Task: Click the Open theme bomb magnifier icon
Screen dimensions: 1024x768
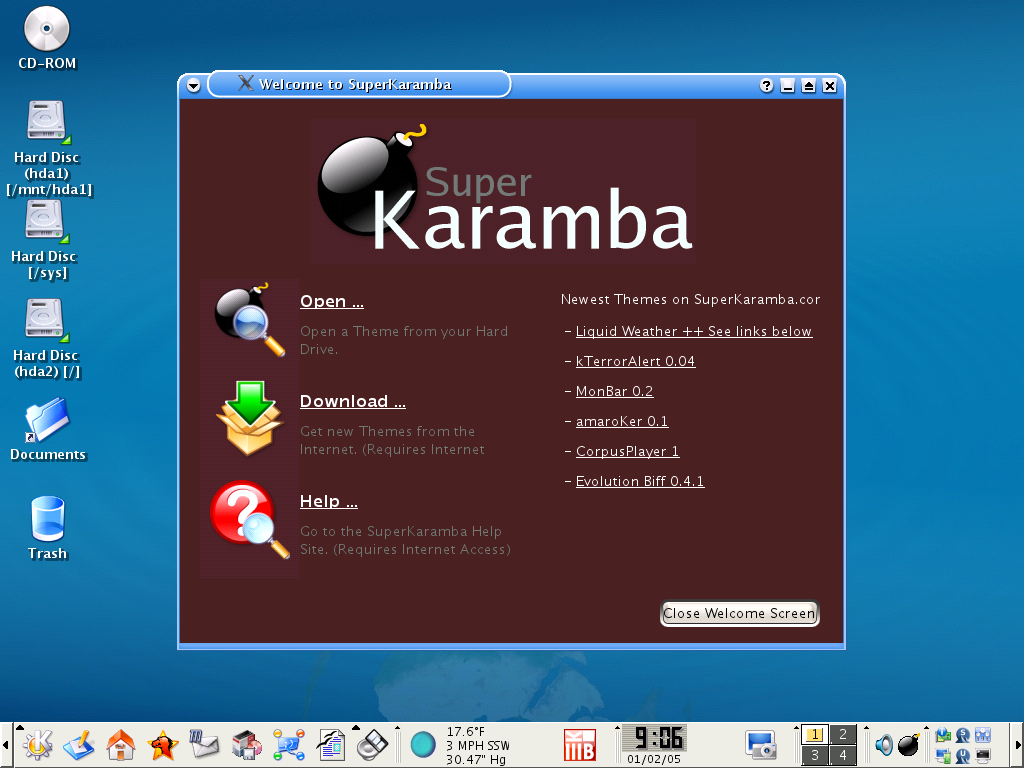Action: [250, 320]
